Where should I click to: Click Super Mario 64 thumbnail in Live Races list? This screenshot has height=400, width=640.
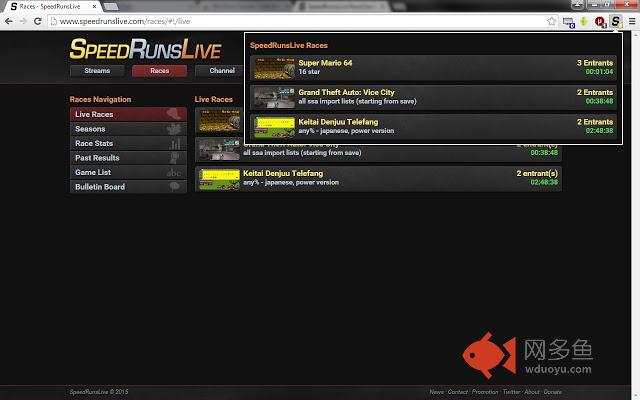tap(219, 120)
